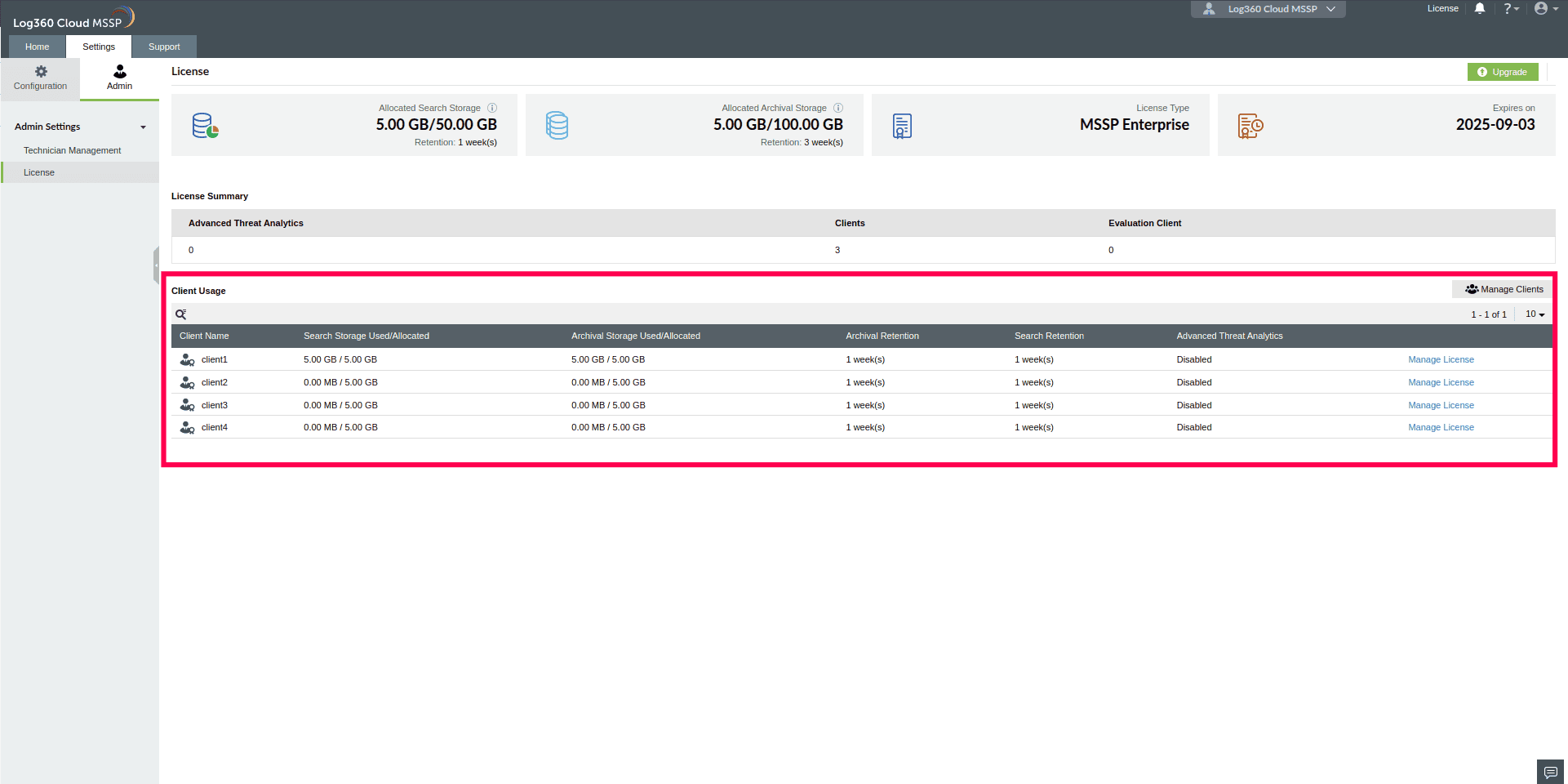Click client4 name in the table
This screenshot has height=784, width=1568.
pos(215,427)
